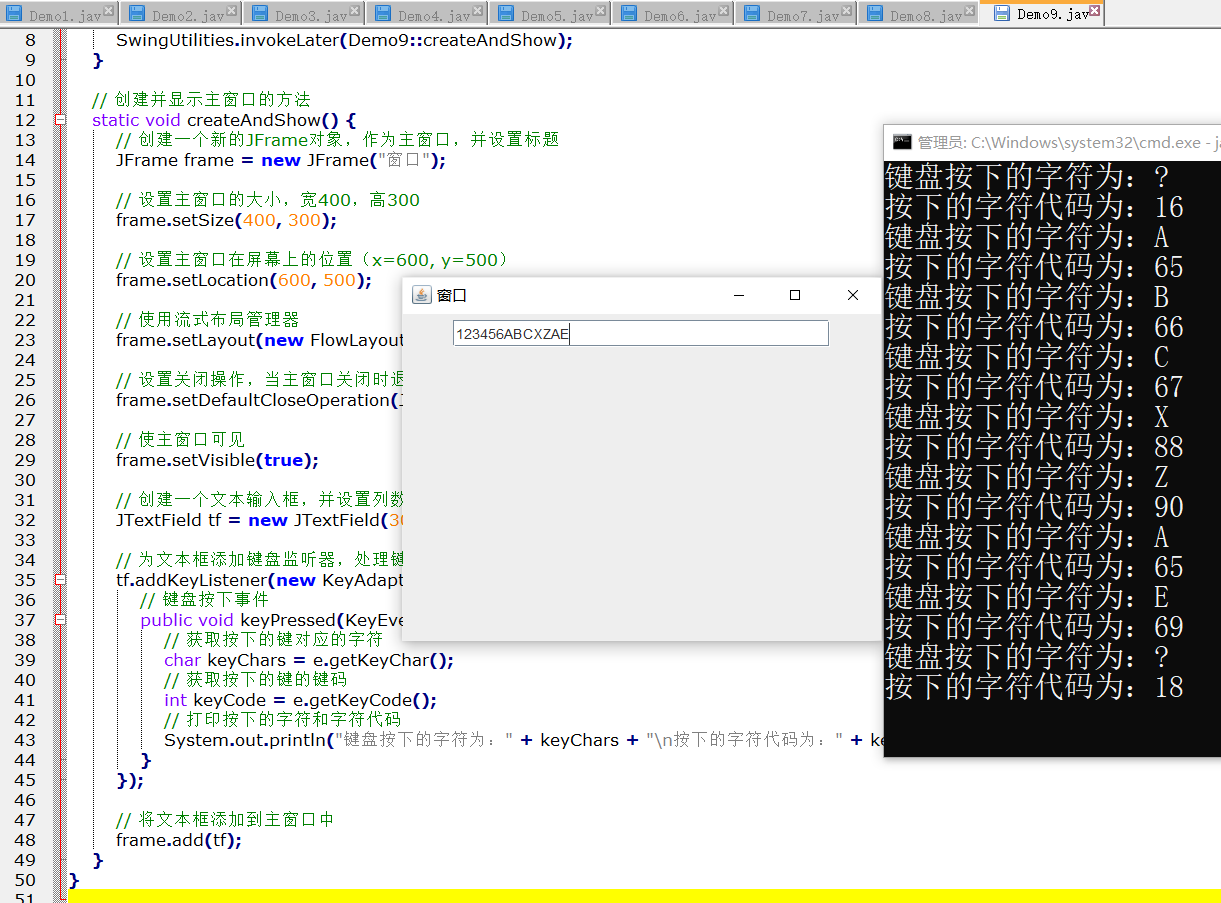Image resolution: width=1221 pixels, height=903 pixels.
Task: Click the Java coffee-cup window icon
Action: (x=422, y=295)
